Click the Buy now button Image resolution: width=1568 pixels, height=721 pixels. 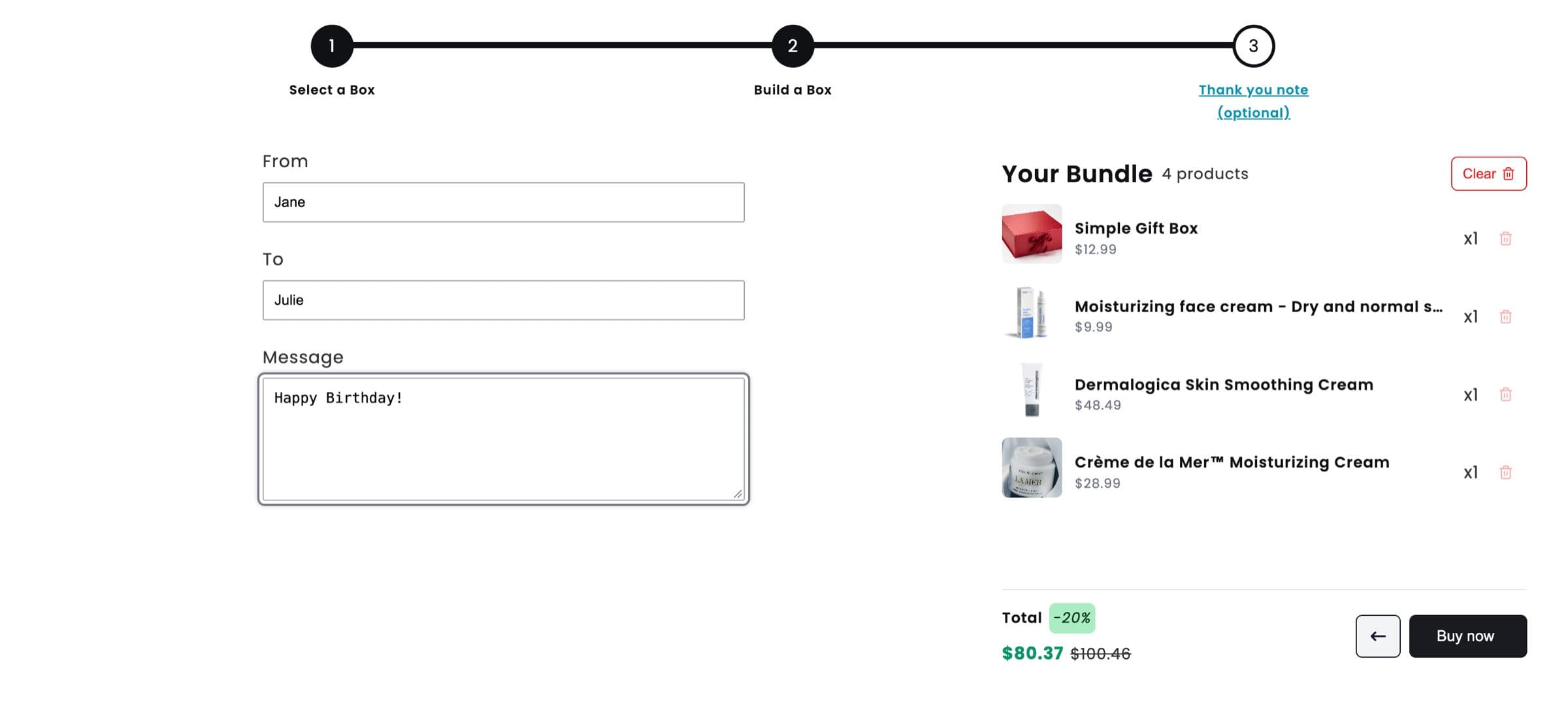click(x=1467, y=636)
